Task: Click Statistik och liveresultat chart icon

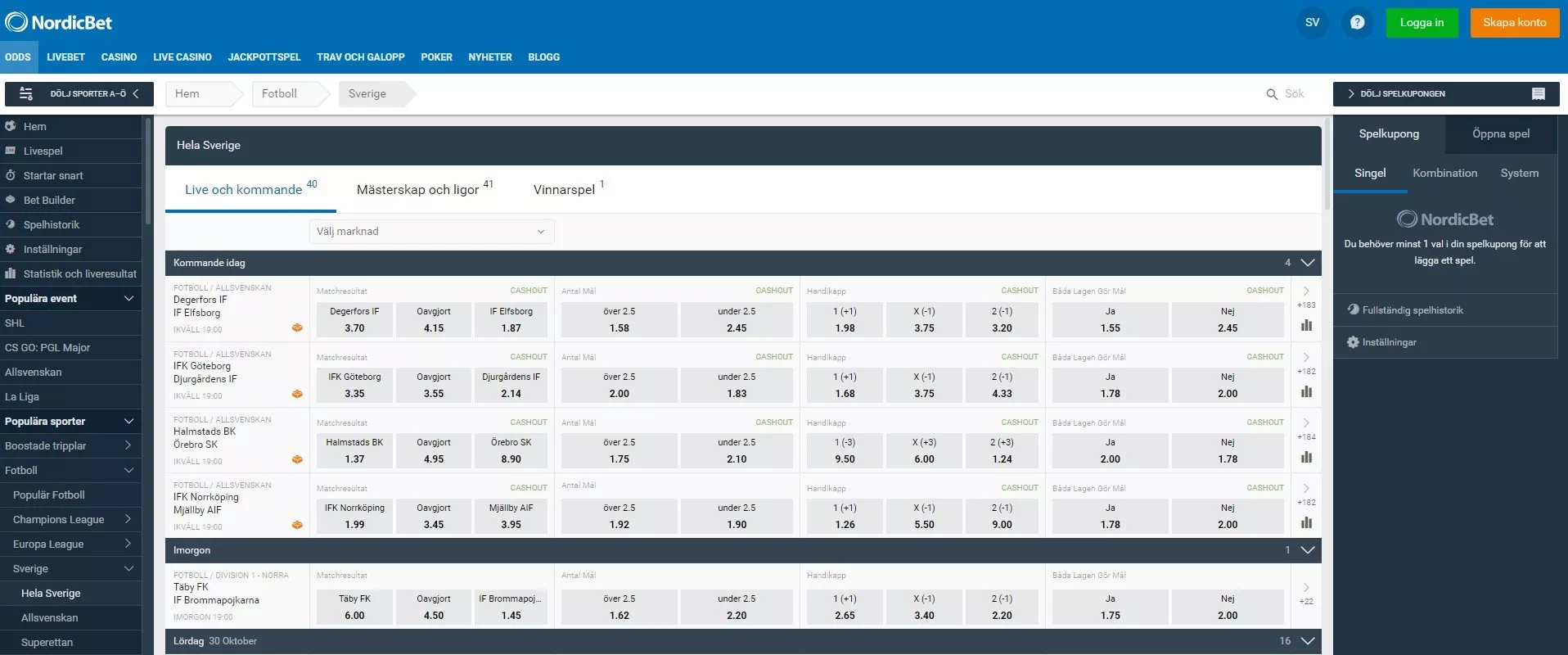Action: pyautogui.click(x=11, y=273)
